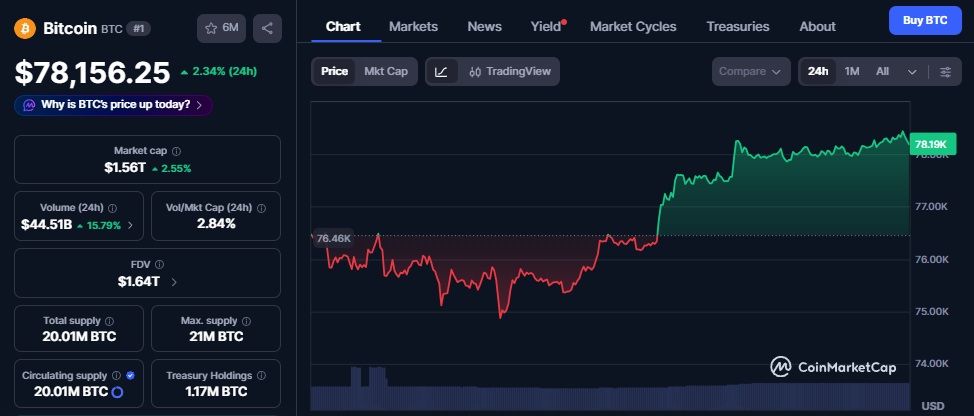Open the Market Cycles tab
Image resolution: width=974 pixels, height=416 pixels.
coord(633,27)
